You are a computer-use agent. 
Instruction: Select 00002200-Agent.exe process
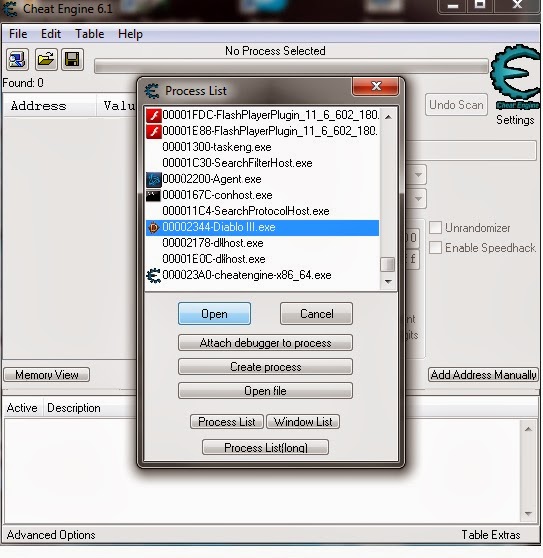click(262, 179)
